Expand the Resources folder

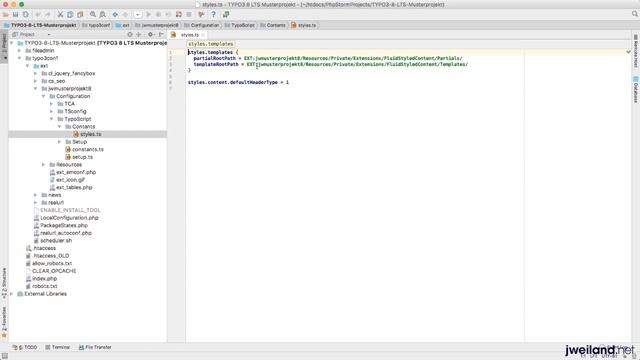(44, 164)
